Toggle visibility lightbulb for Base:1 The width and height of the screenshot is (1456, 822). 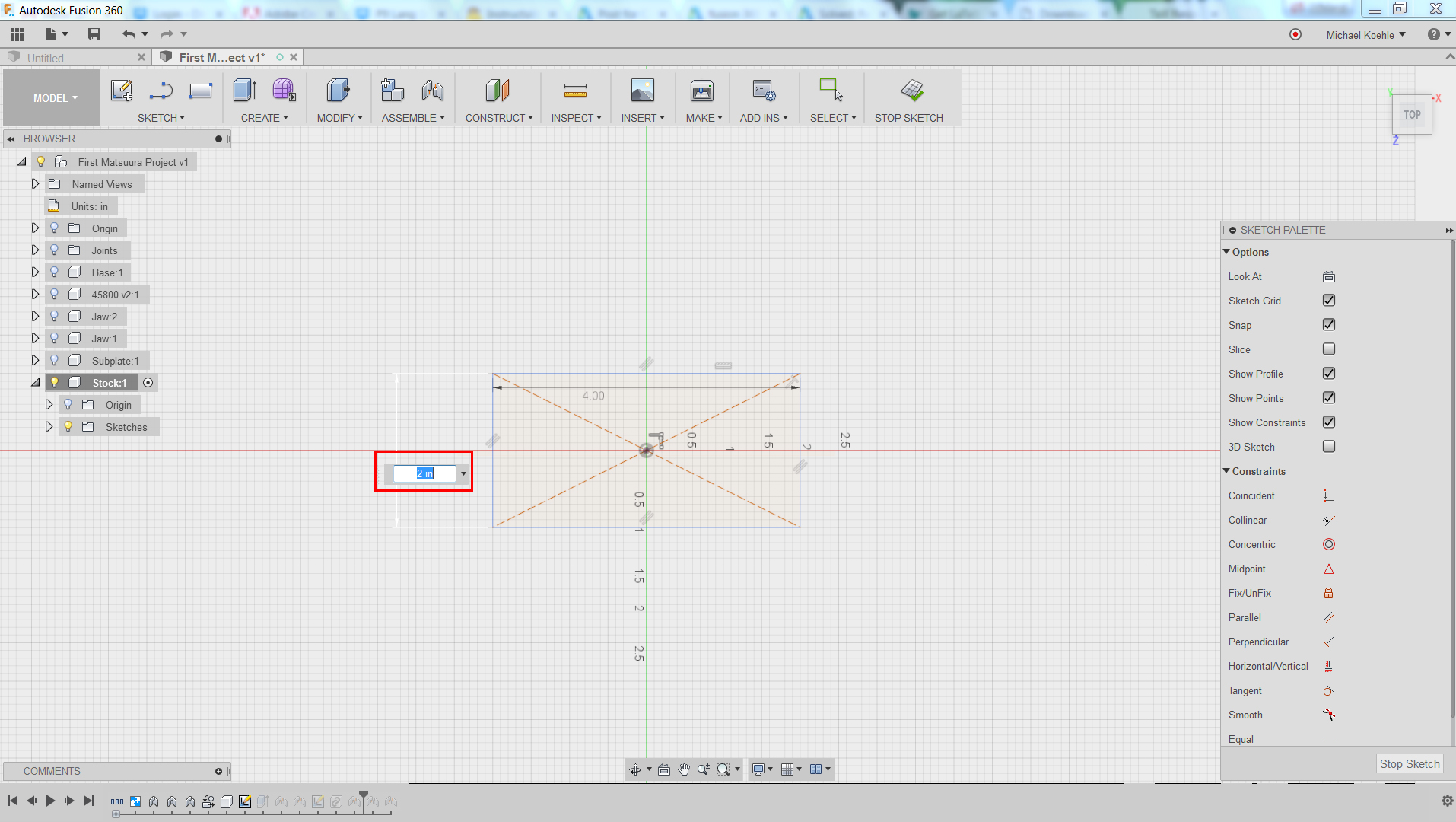(x=54, y=272)
